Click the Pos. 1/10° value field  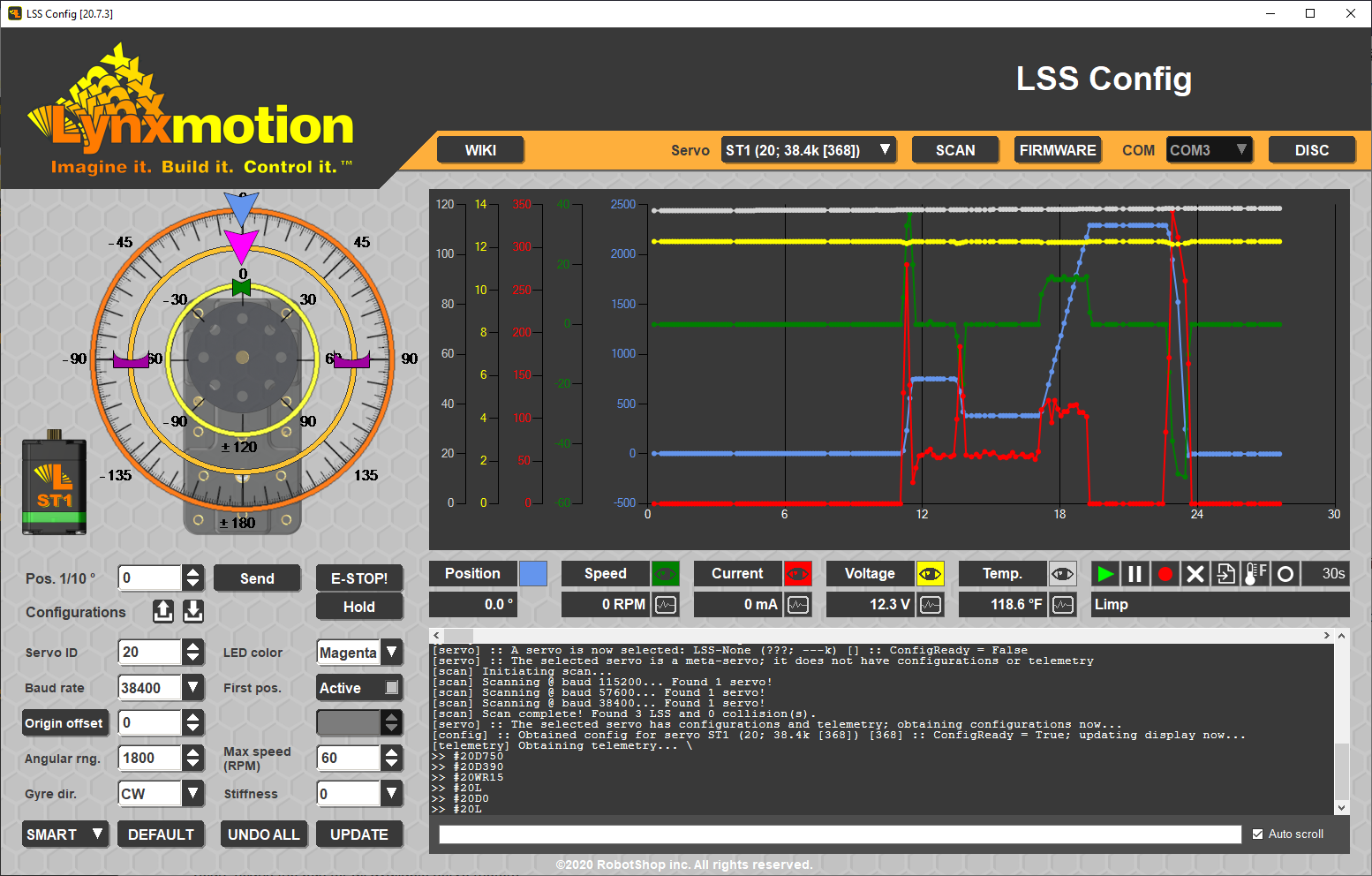[150, 578]
